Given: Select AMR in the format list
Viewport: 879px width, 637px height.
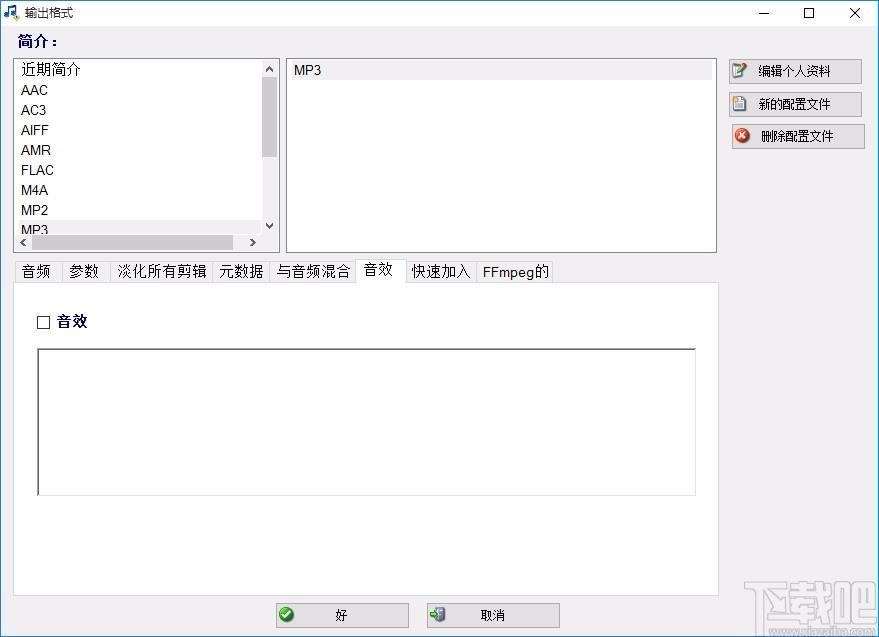Looking at the screenshot, I should (140, 150).
